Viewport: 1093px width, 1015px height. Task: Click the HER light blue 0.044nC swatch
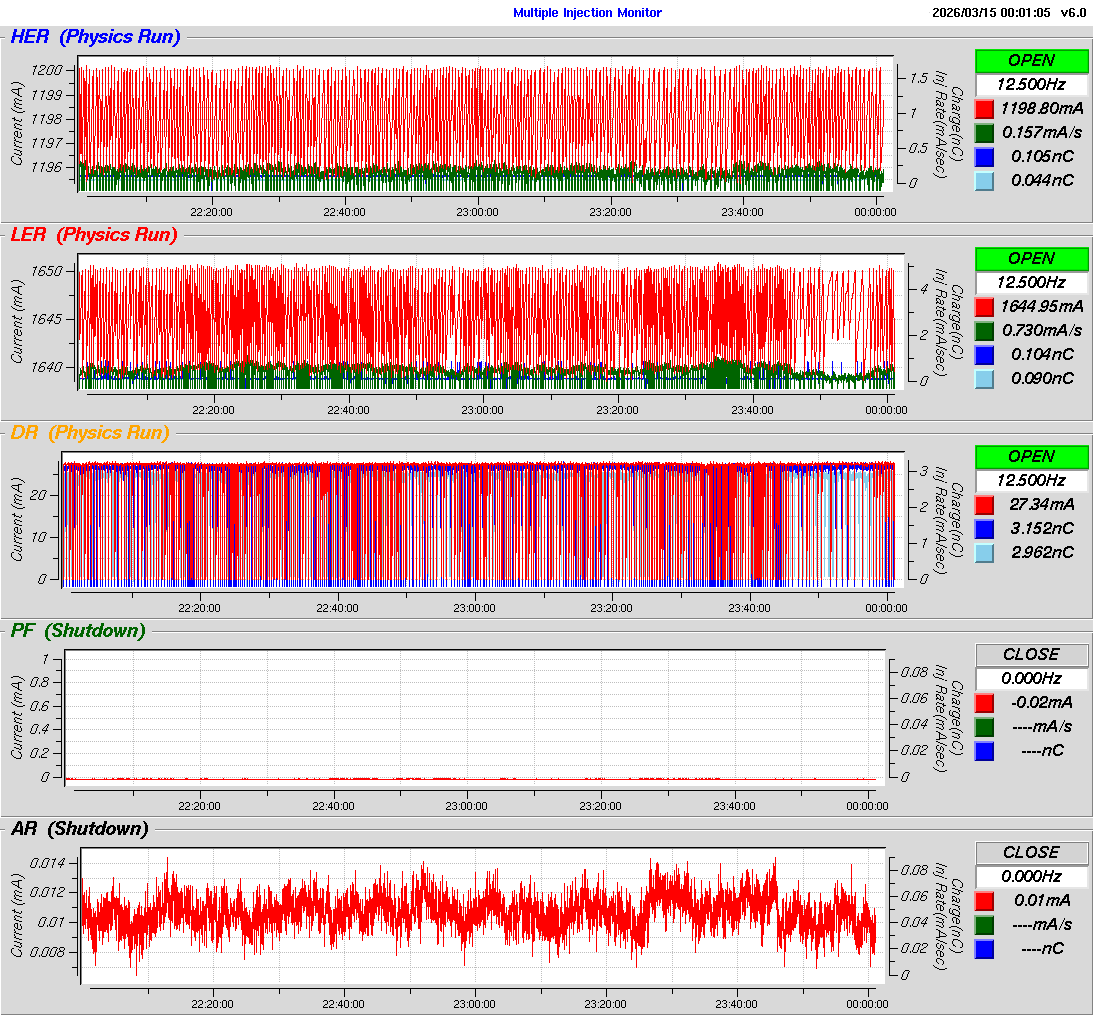[x=984, y=180]
